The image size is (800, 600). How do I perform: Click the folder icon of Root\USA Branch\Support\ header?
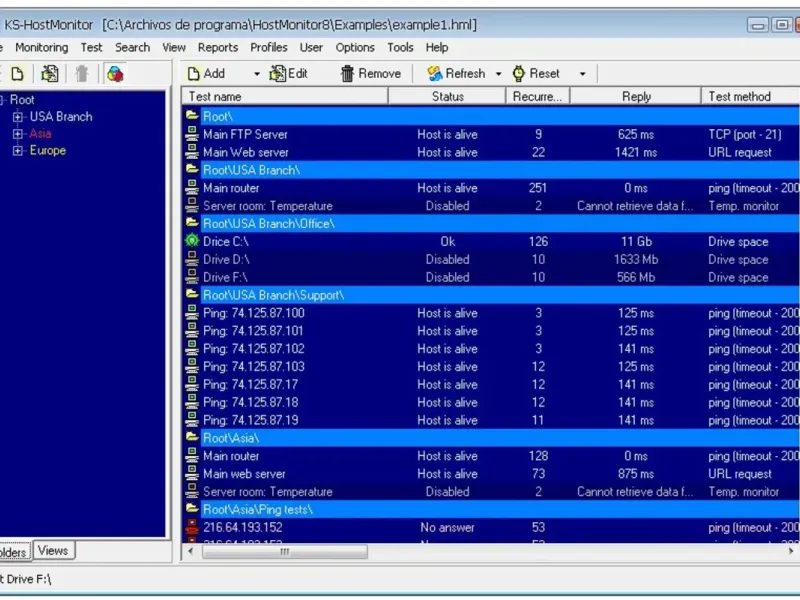(192, 295)
